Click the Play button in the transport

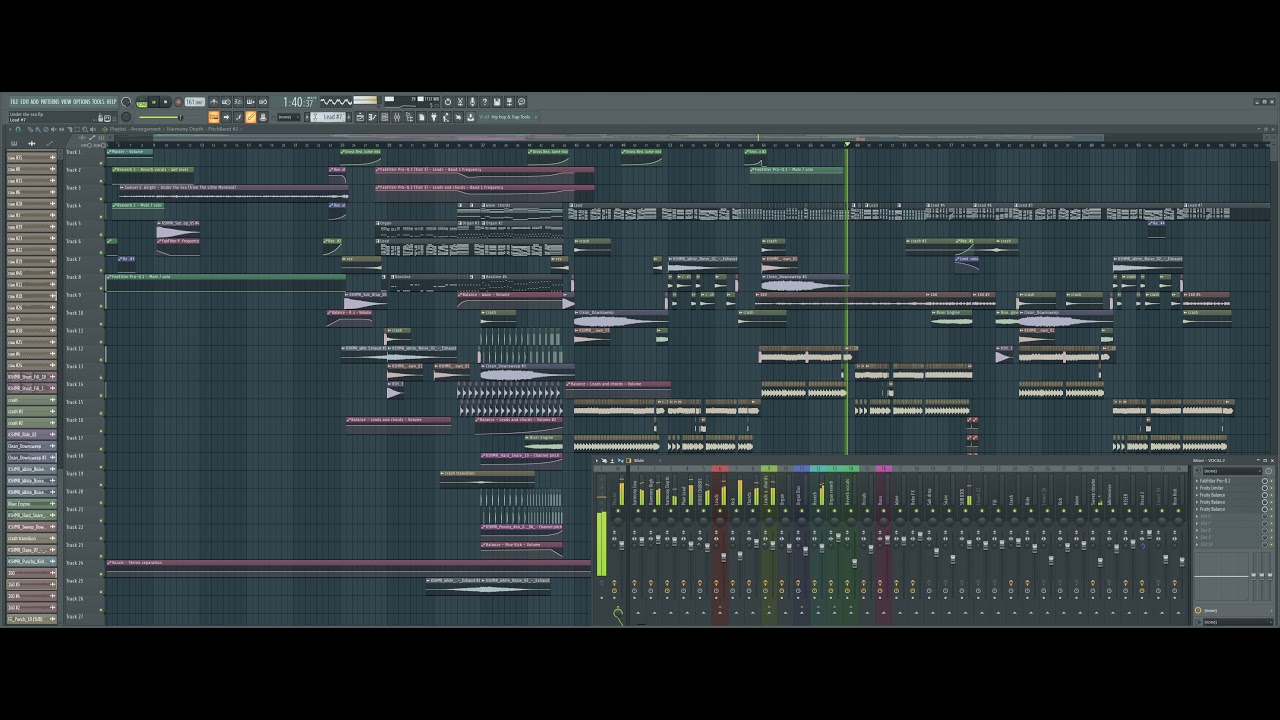[154, 102]
